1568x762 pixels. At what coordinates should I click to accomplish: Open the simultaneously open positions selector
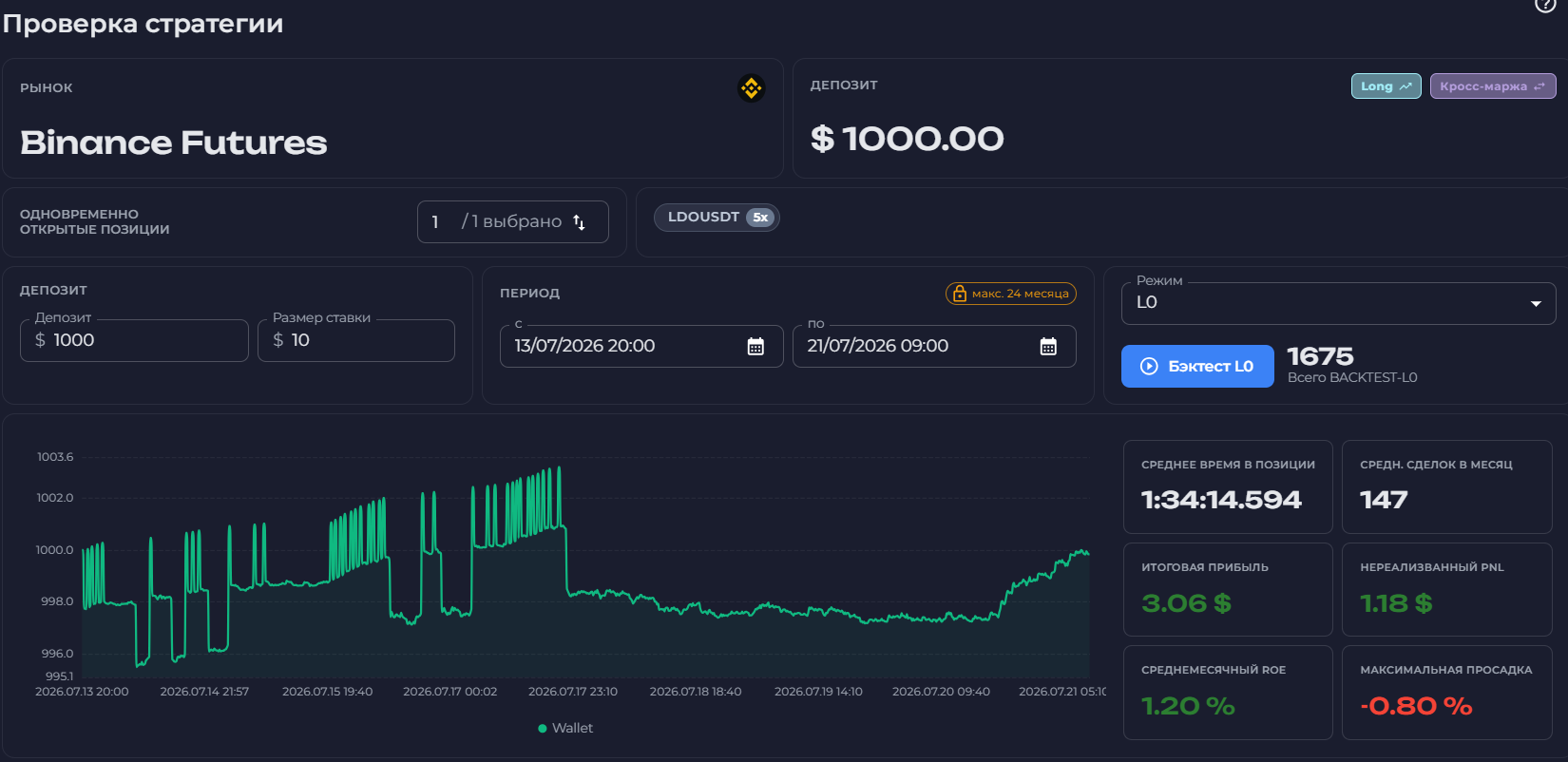(512, 221)
